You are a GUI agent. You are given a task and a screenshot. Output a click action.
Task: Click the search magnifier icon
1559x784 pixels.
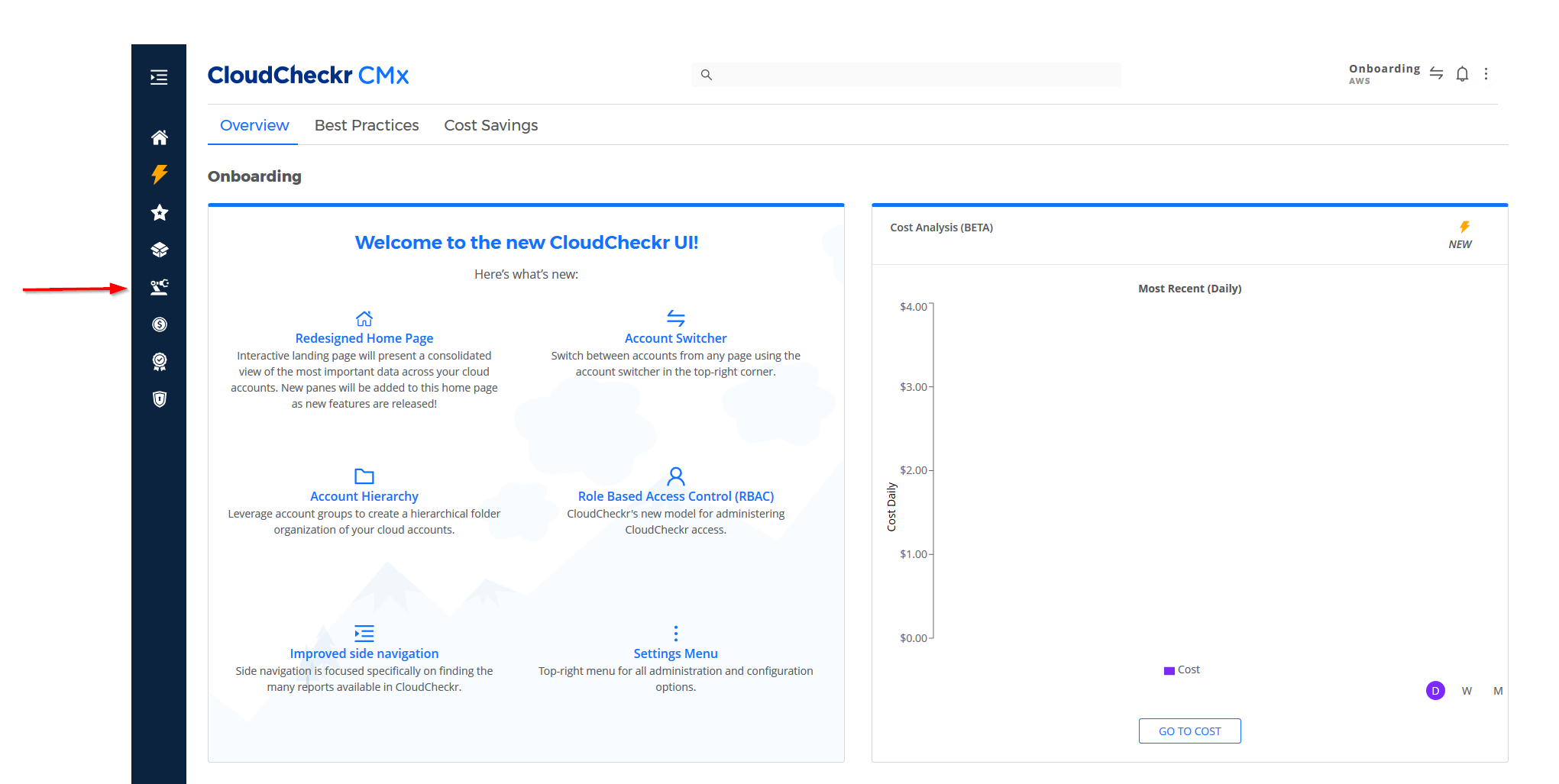click(x=707, y=75)
